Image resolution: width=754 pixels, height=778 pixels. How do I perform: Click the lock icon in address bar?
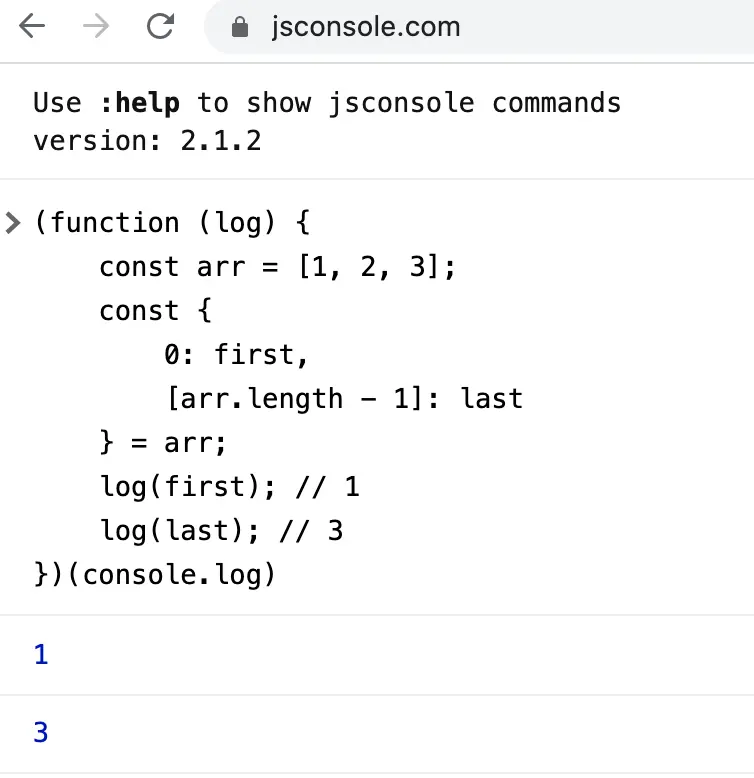pyautogui.click(x=240, y=27)
